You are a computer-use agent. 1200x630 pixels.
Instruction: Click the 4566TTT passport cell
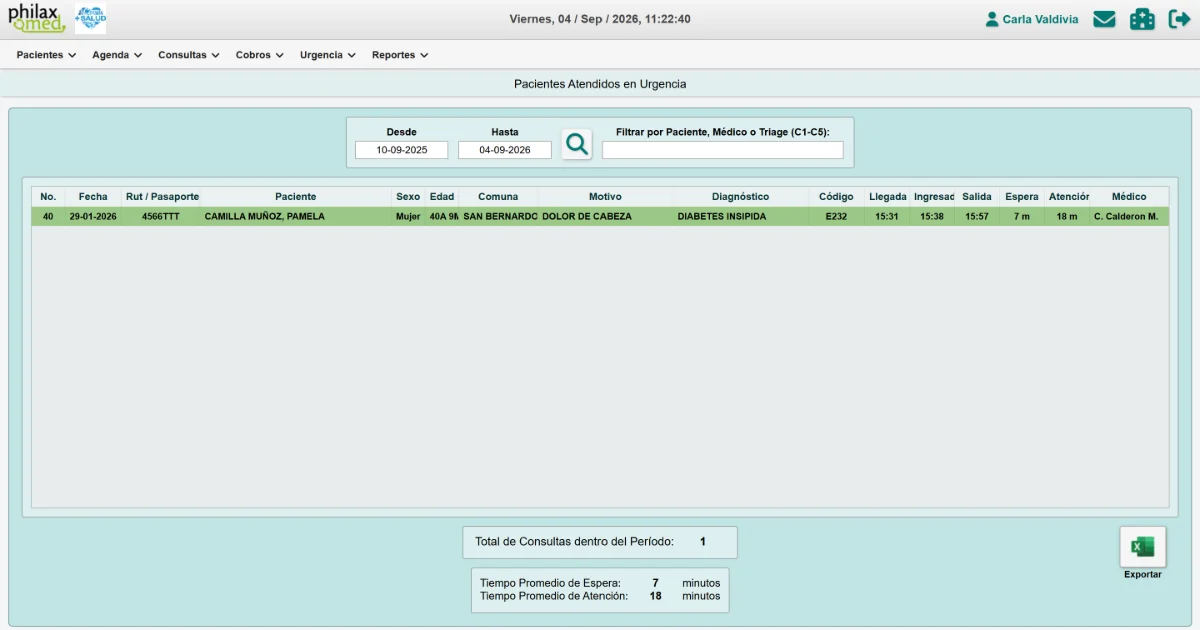tap(161, 216)
